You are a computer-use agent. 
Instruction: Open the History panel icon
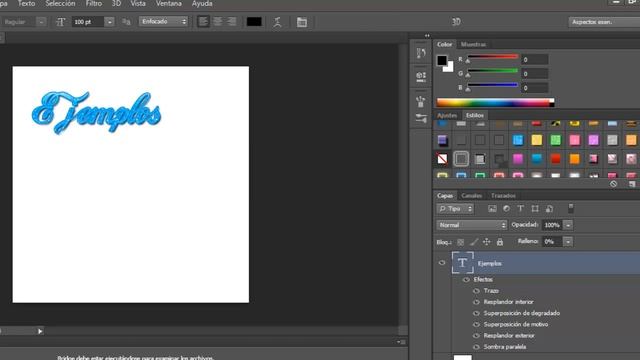pos(421,53)
